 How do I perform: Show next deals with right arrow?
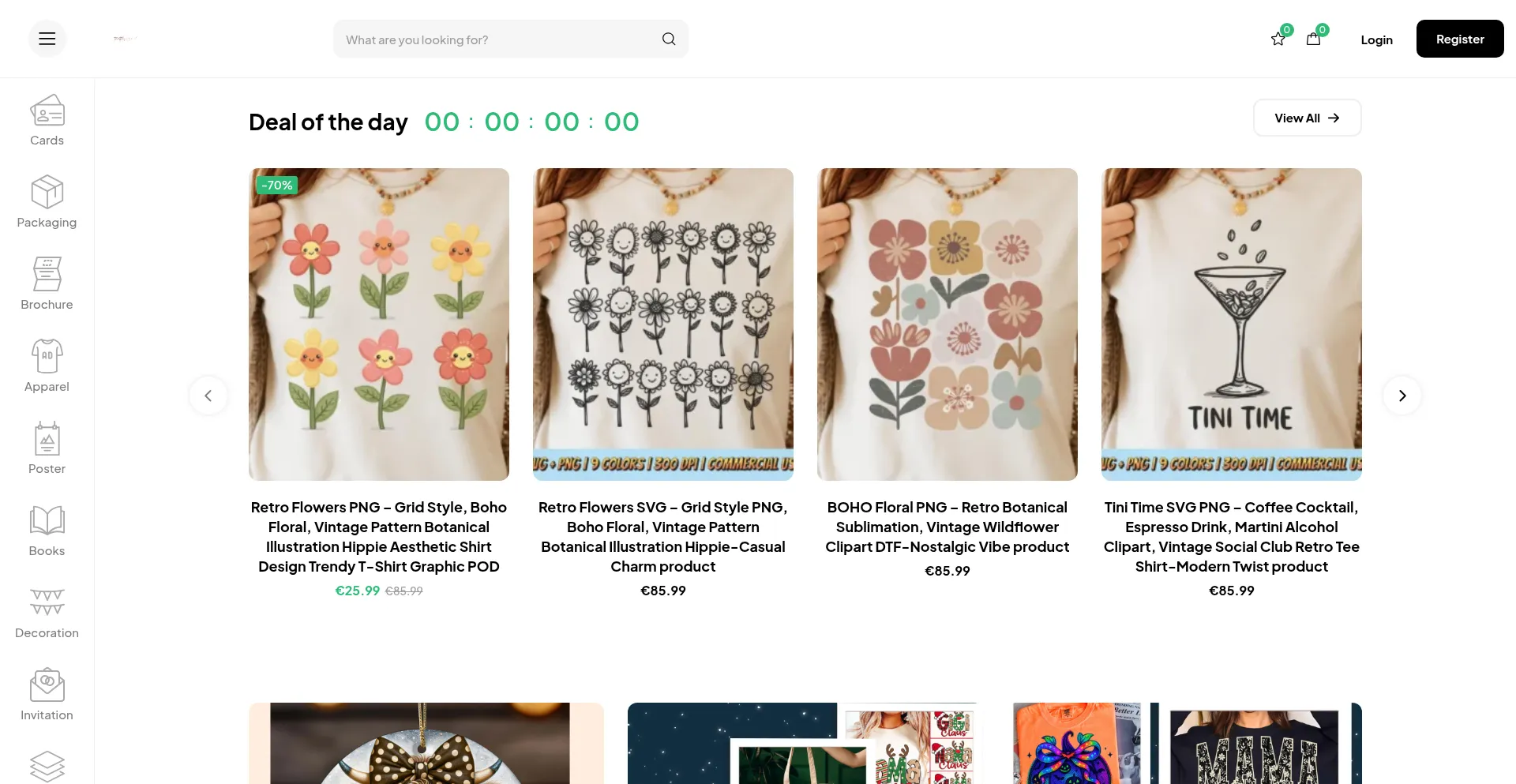(x=1402, y=396)
